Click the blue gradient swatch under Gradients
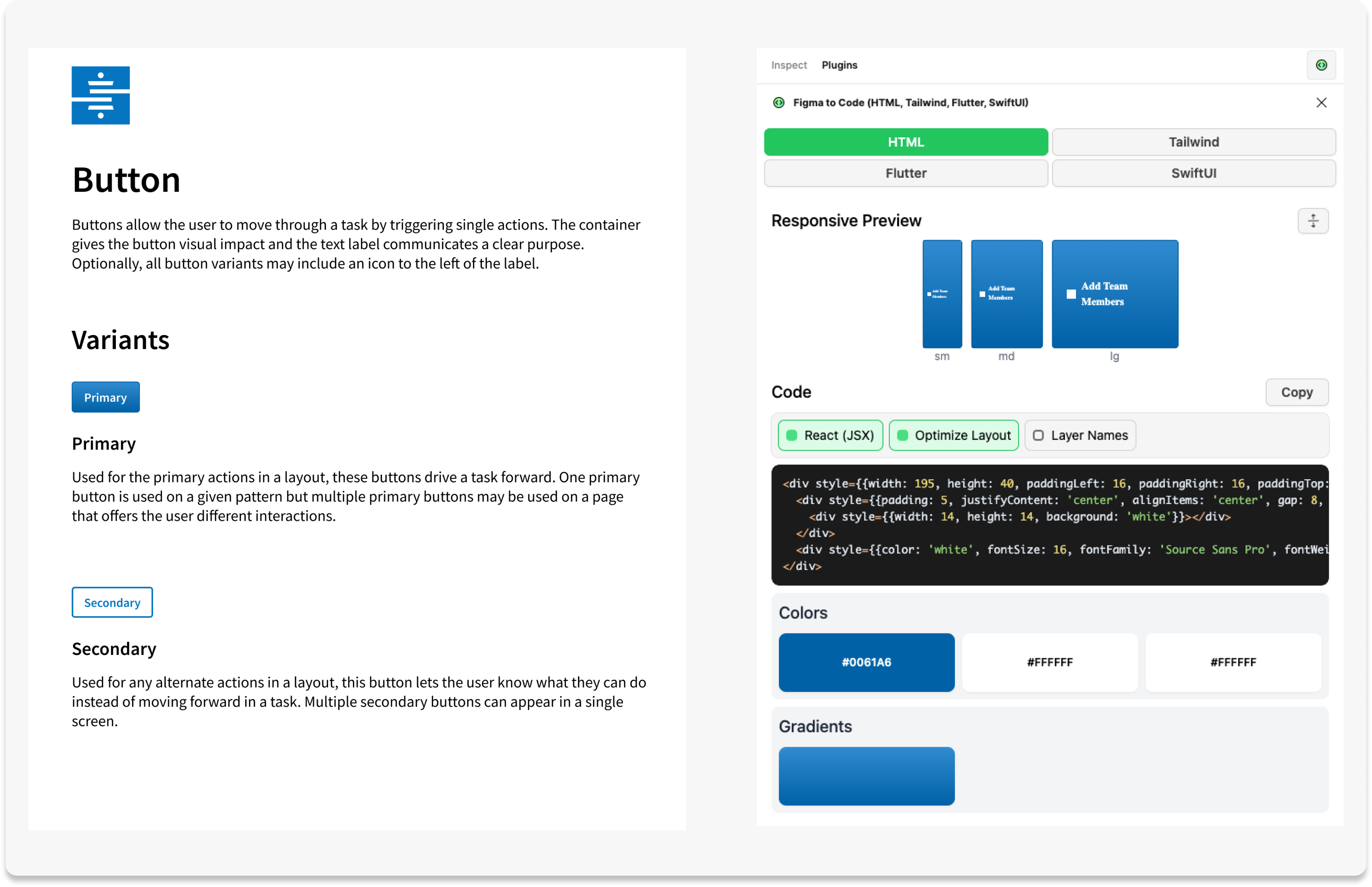 [x=866, y=776]
